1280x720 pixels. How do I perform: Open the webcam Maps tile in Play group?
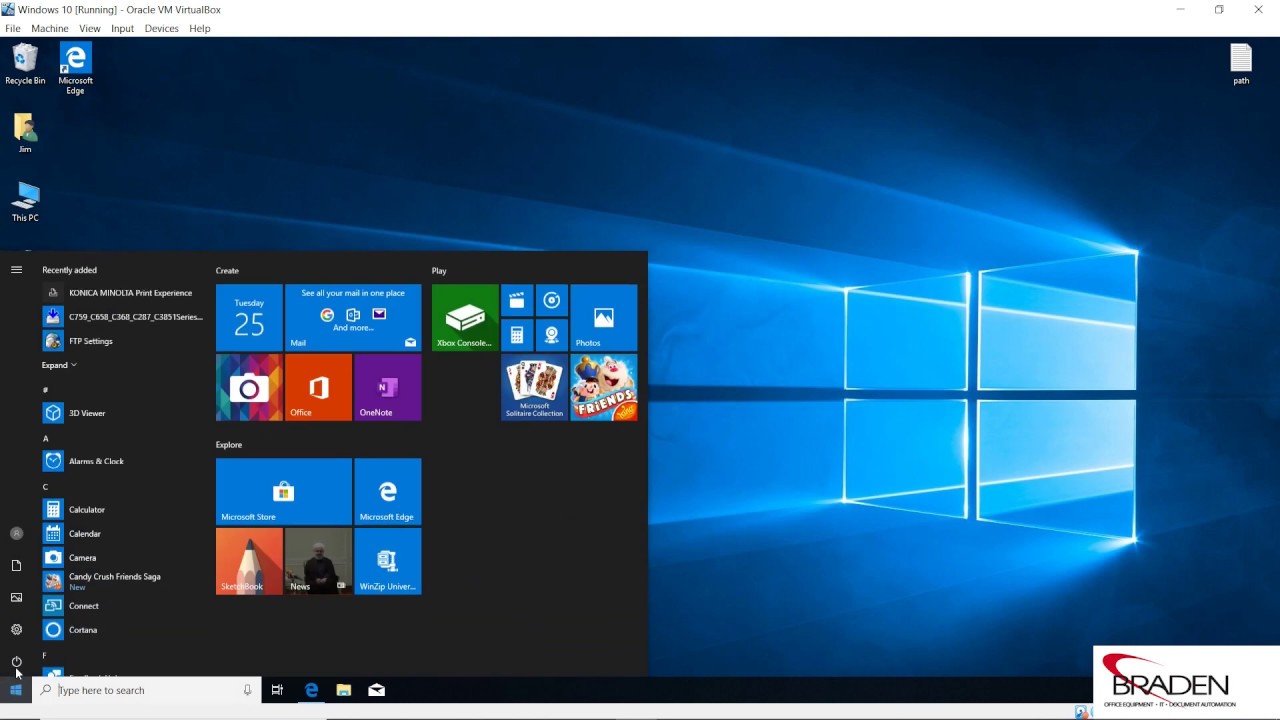552,335
